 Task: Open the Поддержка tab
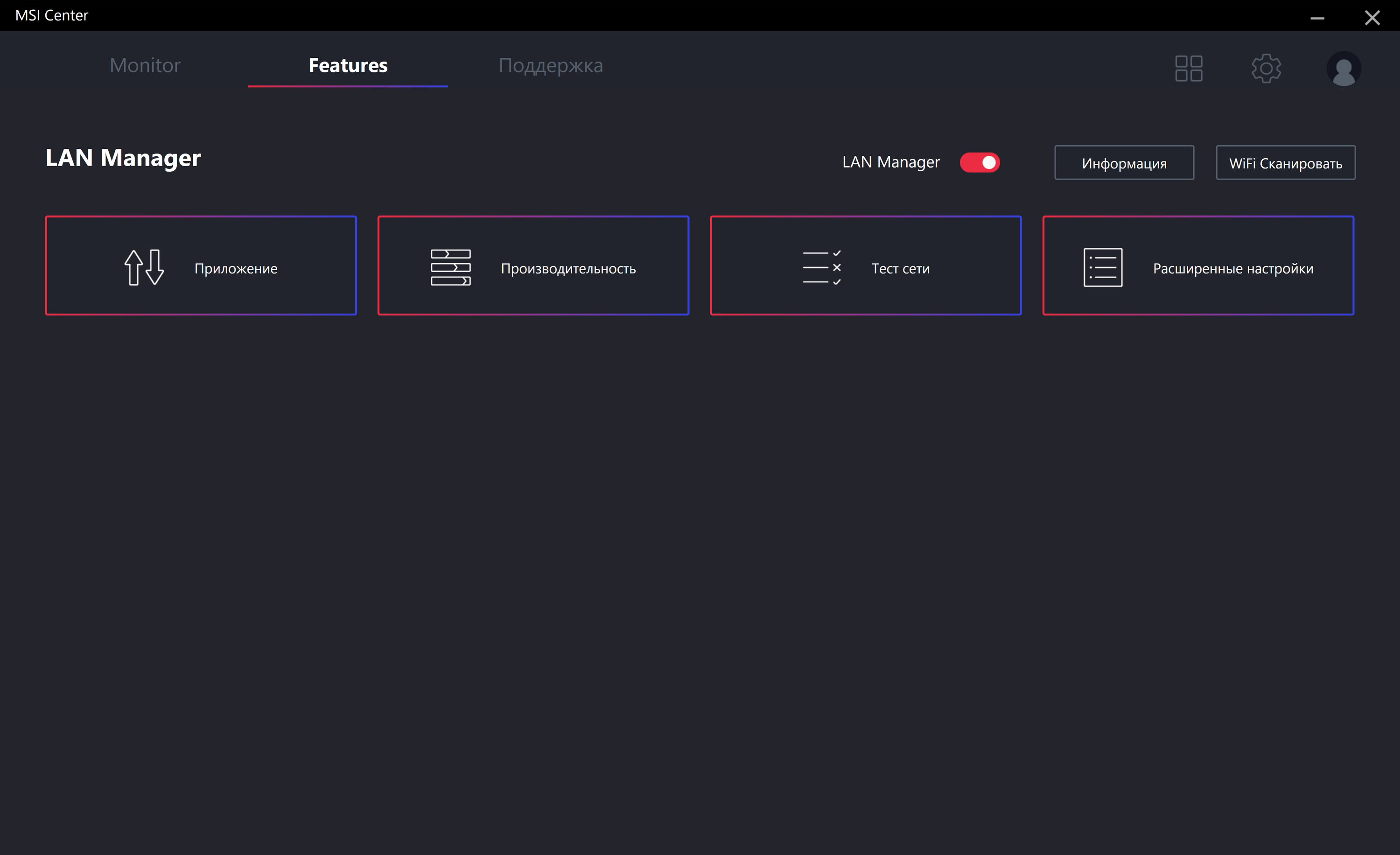(551, 65)
